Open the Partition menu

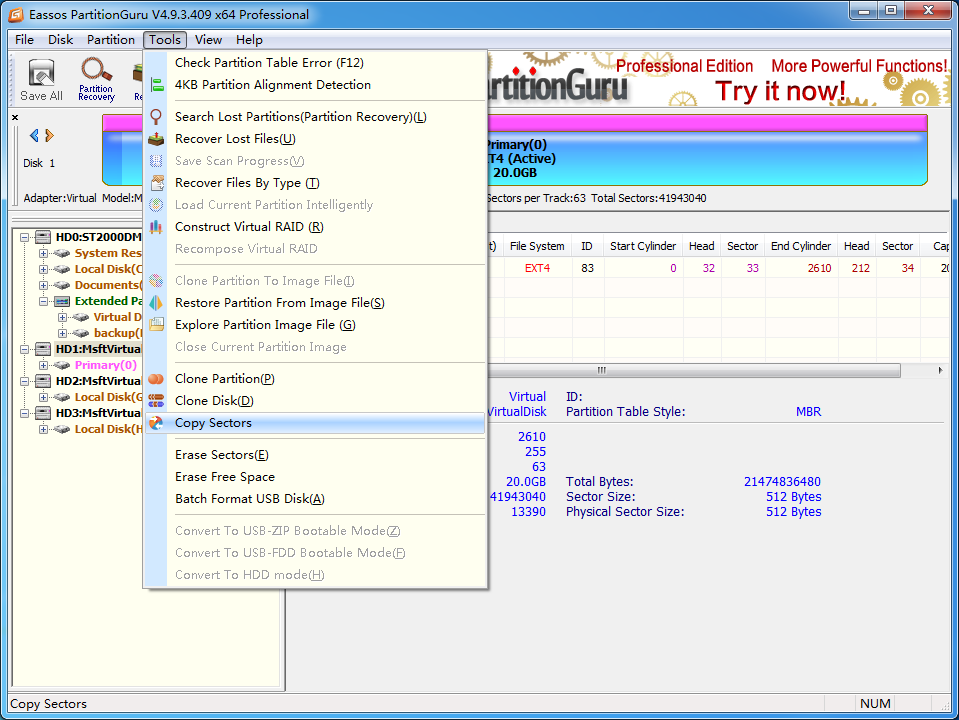111,40
